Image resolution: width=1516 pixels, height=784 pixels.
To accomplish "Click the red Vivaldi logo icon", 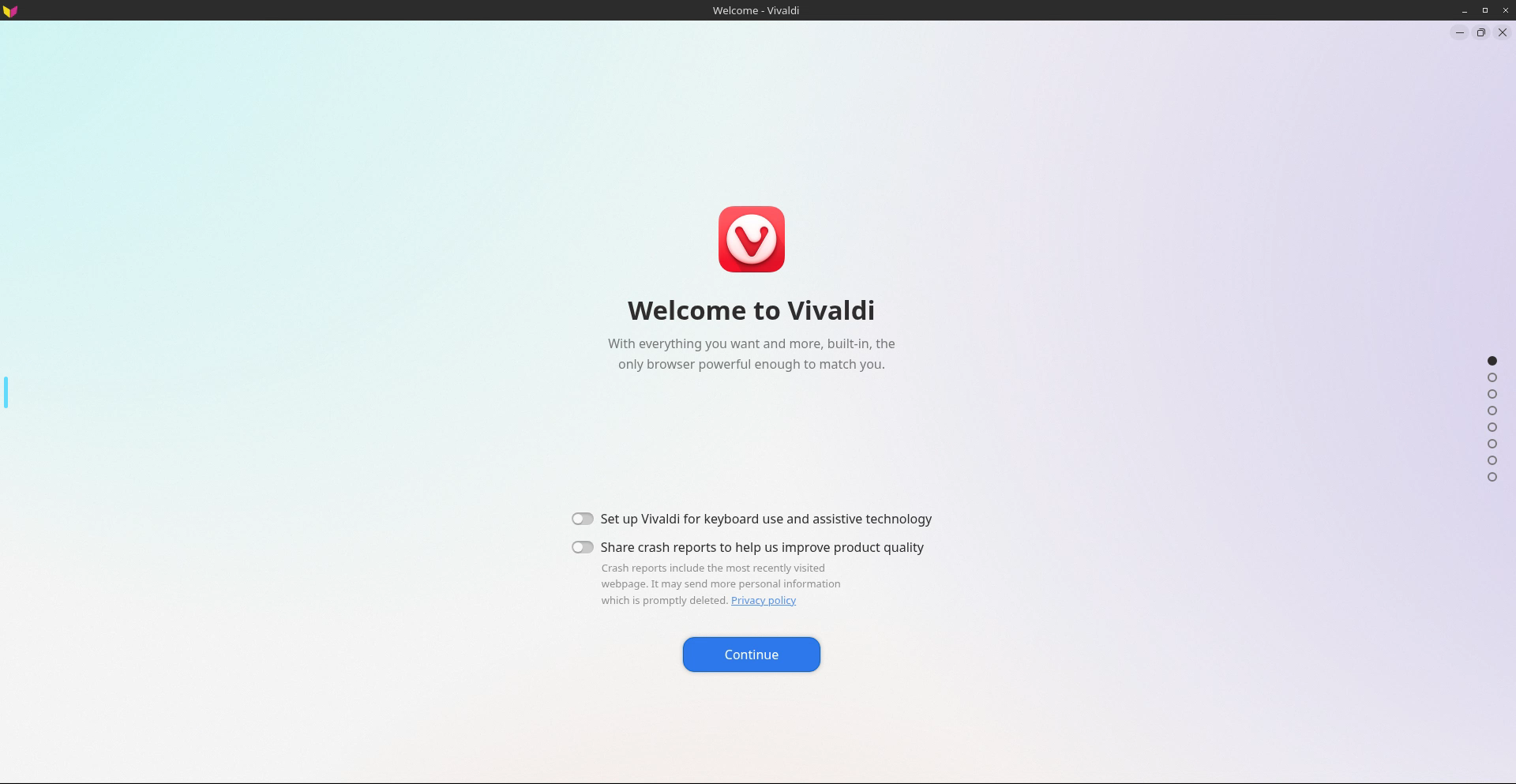I will [751, 239].
